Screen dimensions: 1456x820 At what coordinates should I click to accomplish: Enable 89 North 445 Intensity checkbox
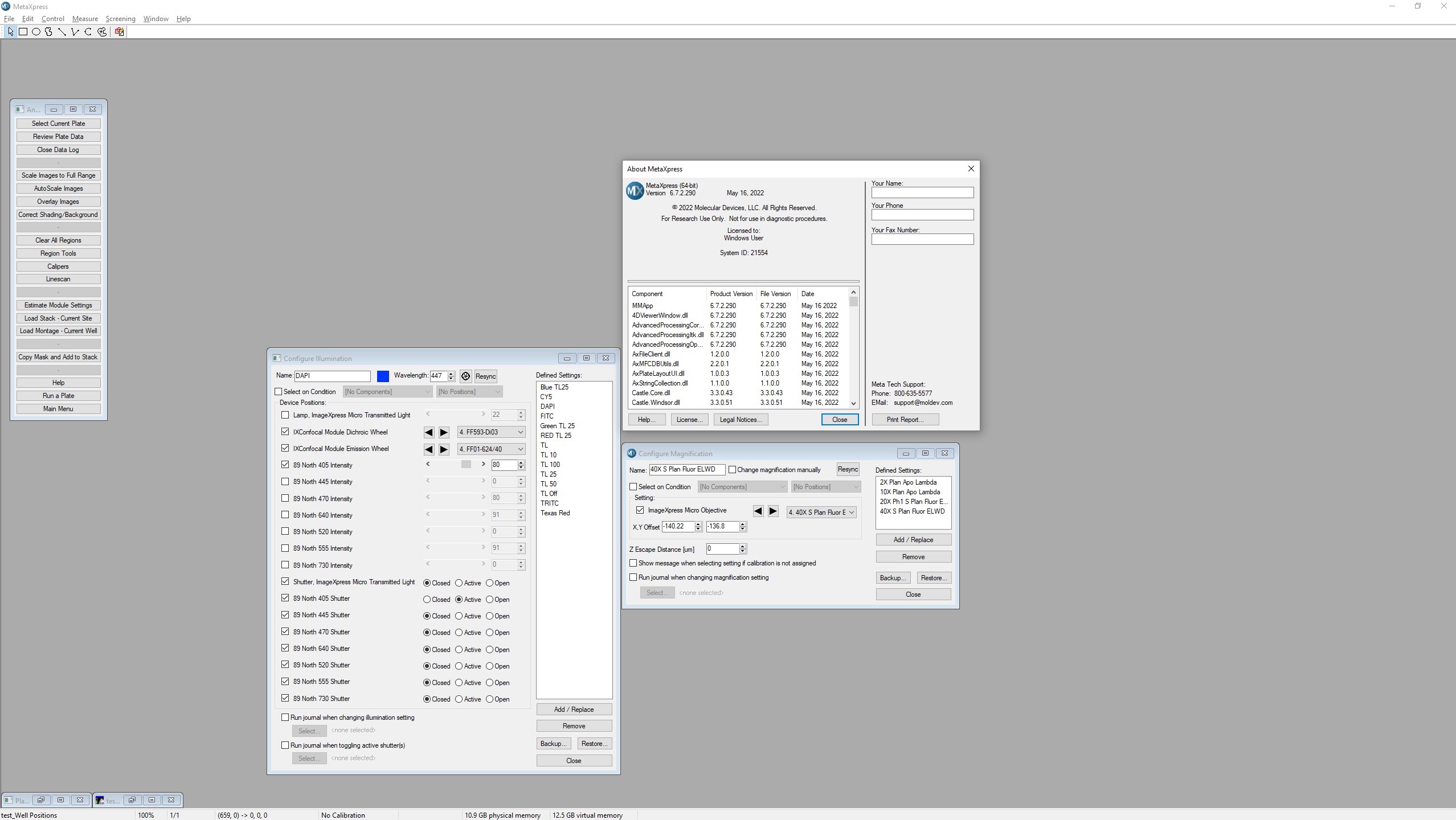[285, 482]
